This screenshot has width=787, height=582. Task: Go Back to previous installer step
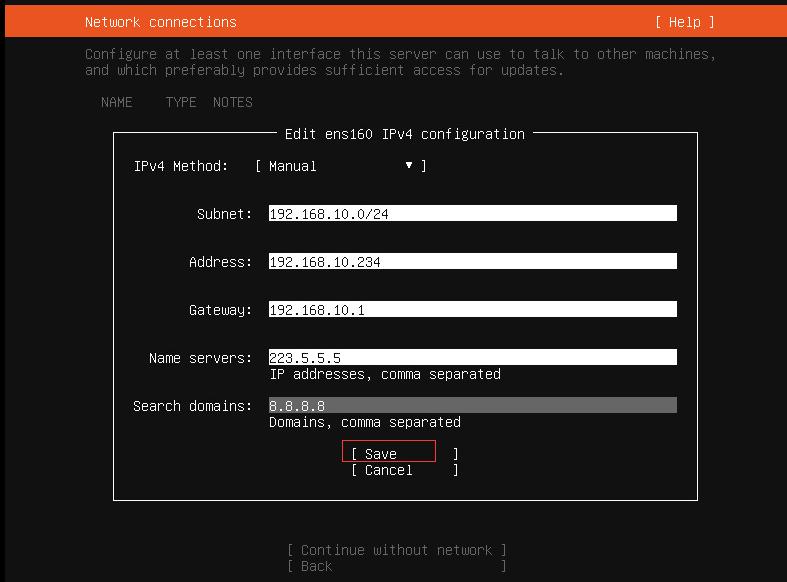(316, 566)
